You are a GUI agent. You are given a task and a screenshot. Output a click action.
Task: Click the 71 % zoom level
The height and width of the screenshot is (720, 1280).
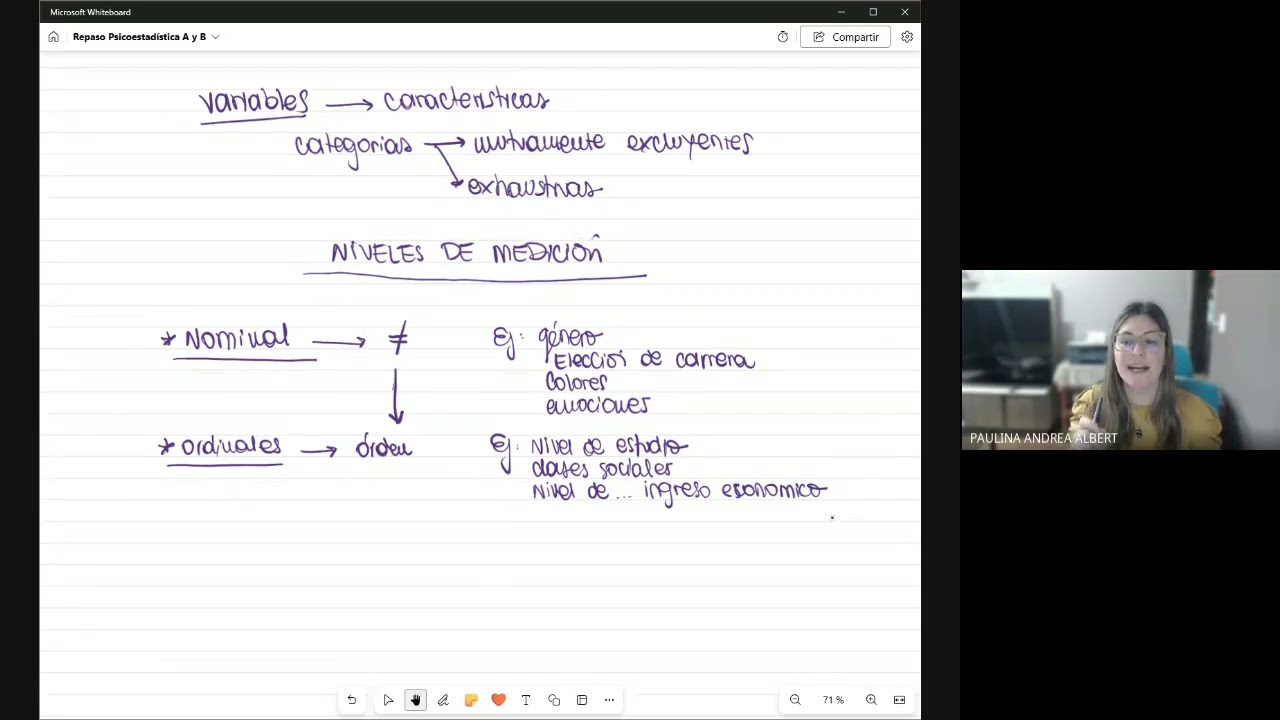coord(833,700)
